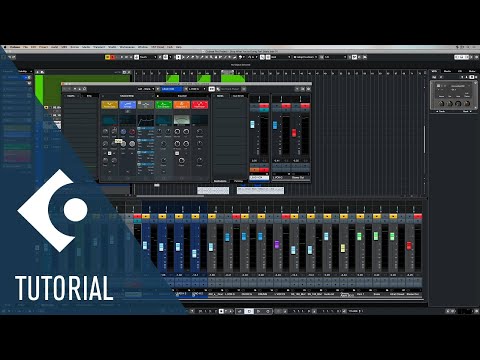Viewport: 480px width, 360px height.
Task: Open the Project menu
Action: [x=44, y=47]
